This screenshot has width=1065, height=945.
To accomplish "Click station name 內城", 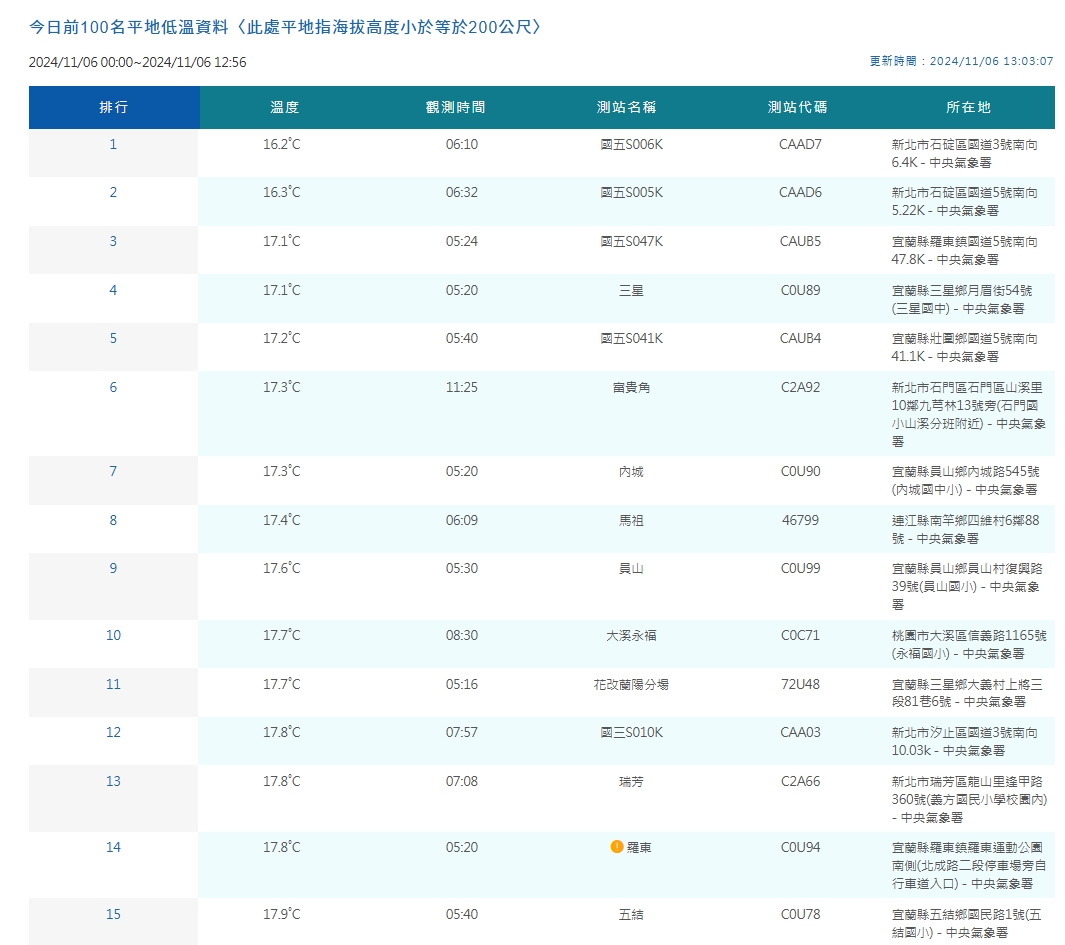I will (632, 471).
